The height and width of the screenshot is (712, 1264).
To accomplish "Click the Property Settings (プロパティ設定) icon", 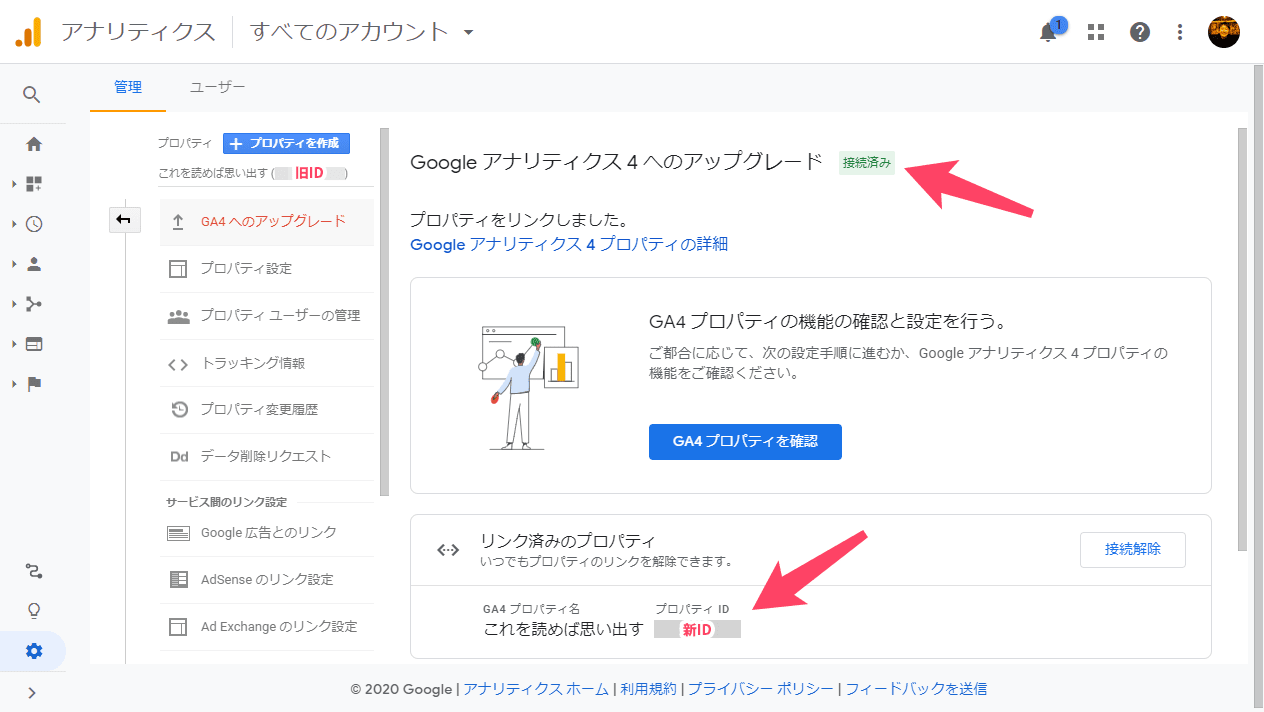I will (178, 269).
